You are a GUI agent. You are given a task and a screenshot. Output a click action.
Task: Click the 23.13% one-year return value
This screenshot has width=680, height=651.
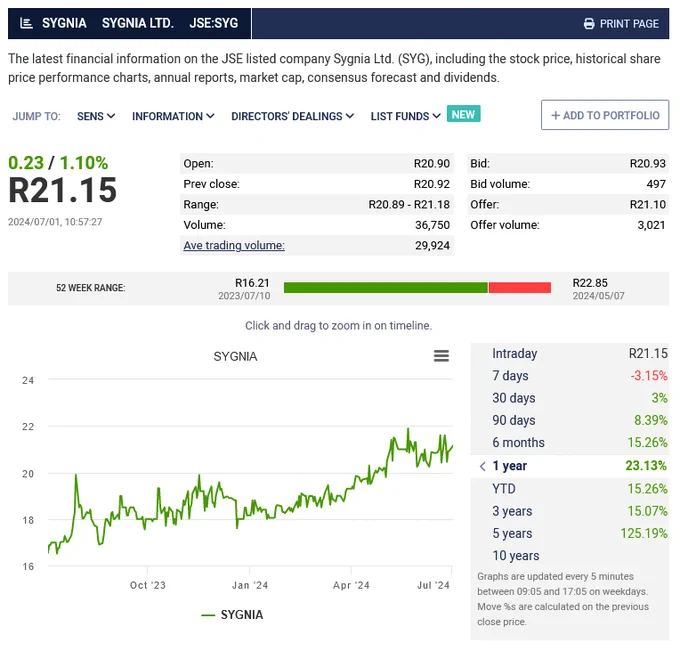[x=646, y=466]
